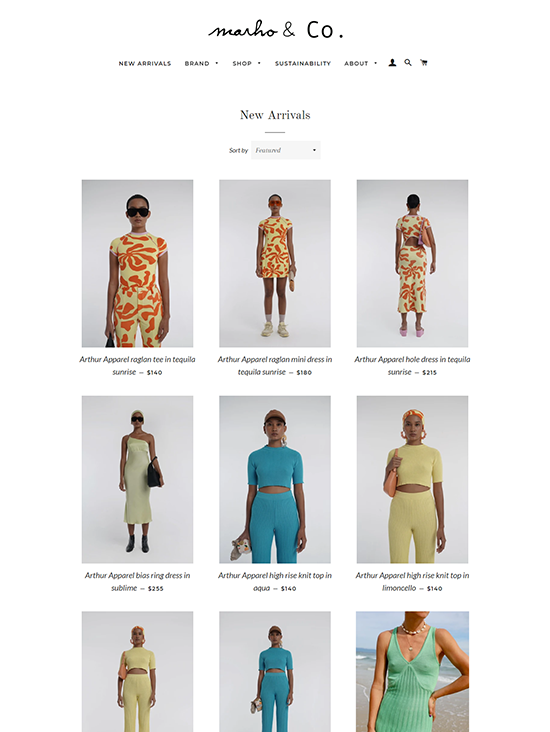This screenshot has width=550, height=732.
Task: Expand the About dropdown menu
Action: click(x=360, y=63)
